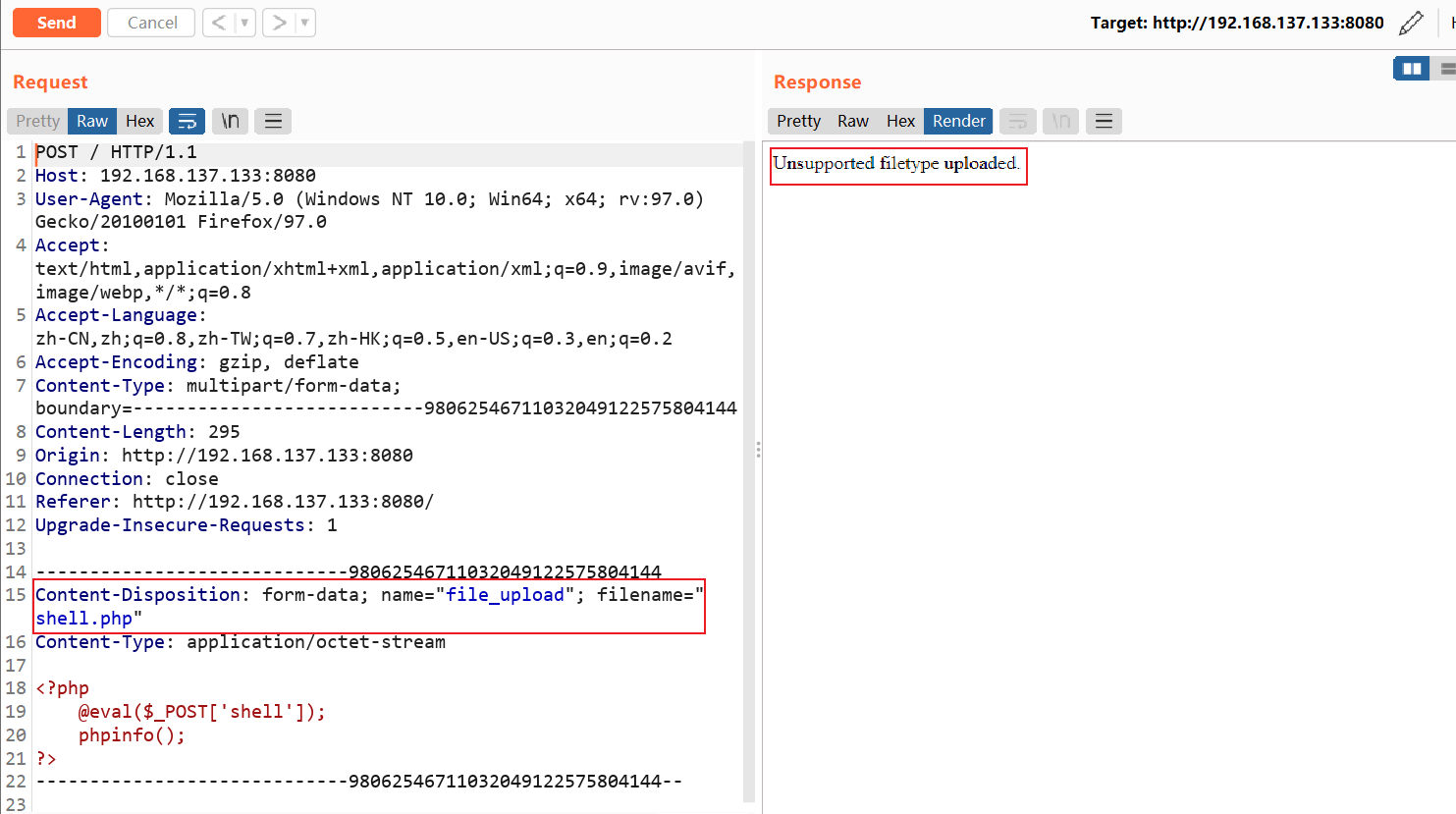Click the phpinfo(); code line
This screenshot has height=814, width=1456.
click(132, 735)
